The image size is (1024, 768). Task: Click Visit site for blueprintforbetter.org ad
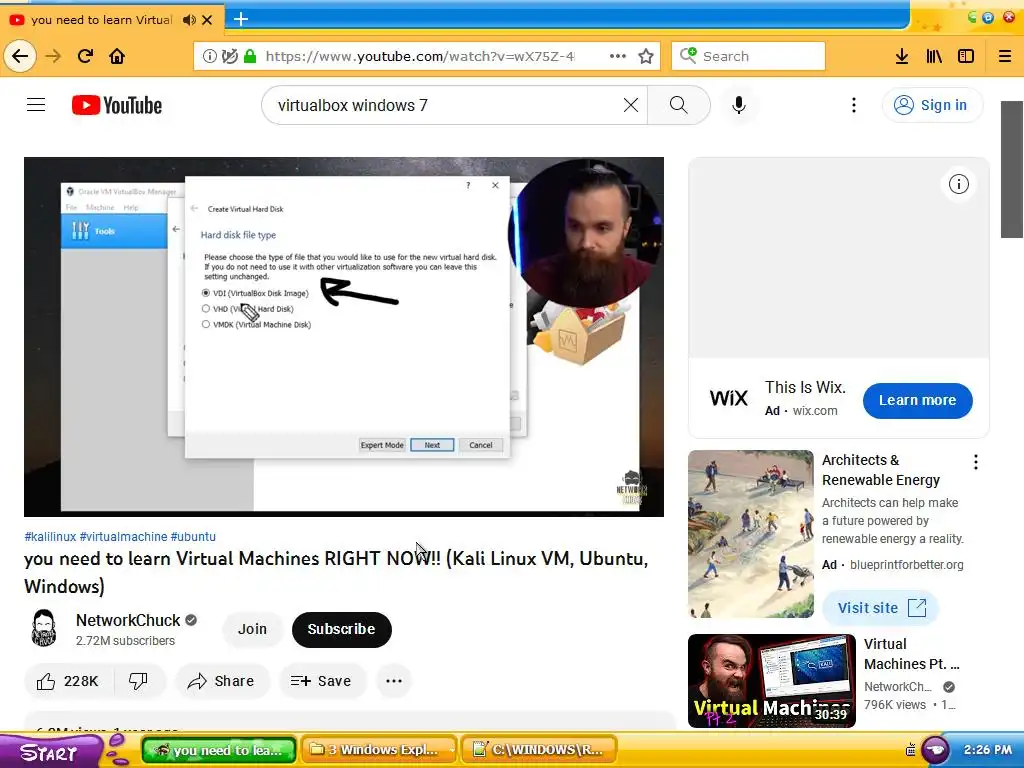pyautogui.click(x=880, y=607)
